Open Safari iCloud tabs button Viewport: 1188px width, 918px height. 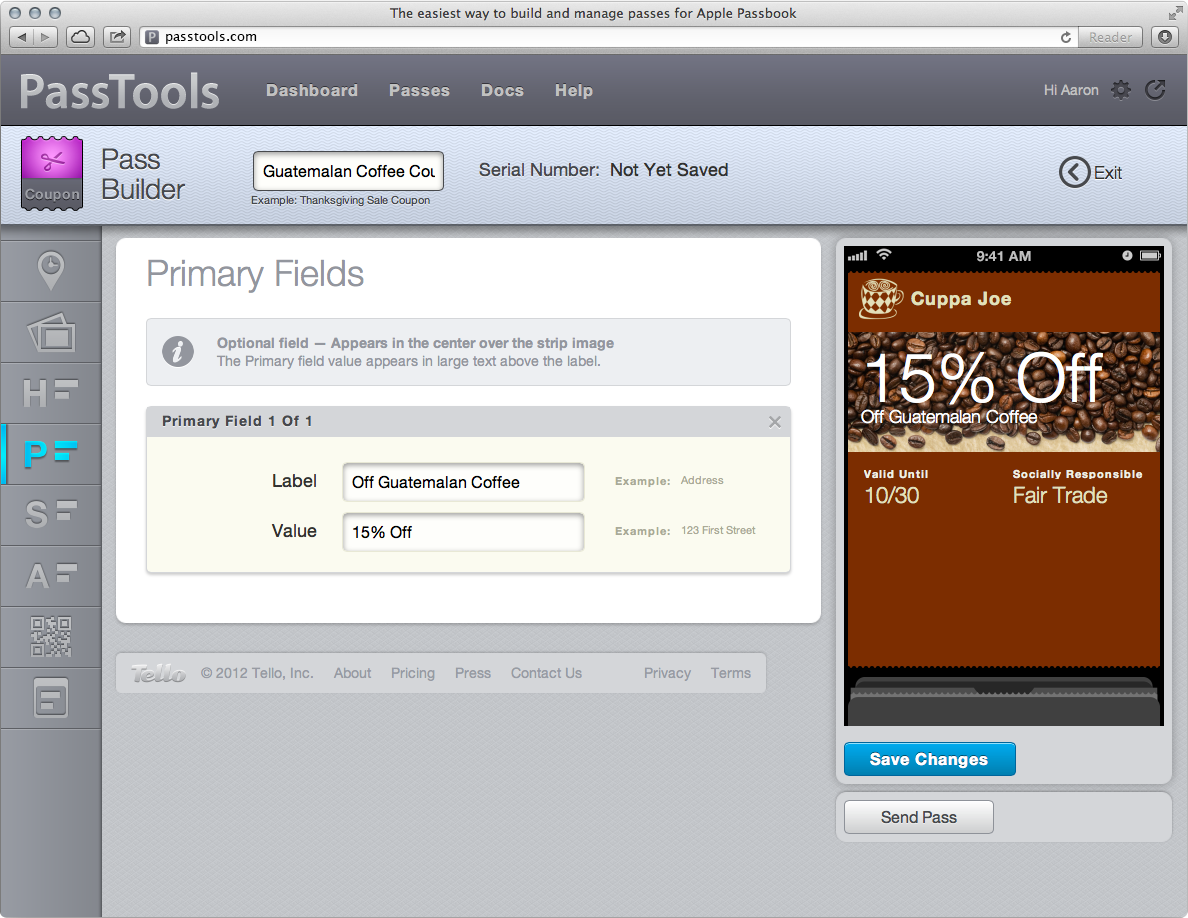pyautogui.click(x=80, y=36)
